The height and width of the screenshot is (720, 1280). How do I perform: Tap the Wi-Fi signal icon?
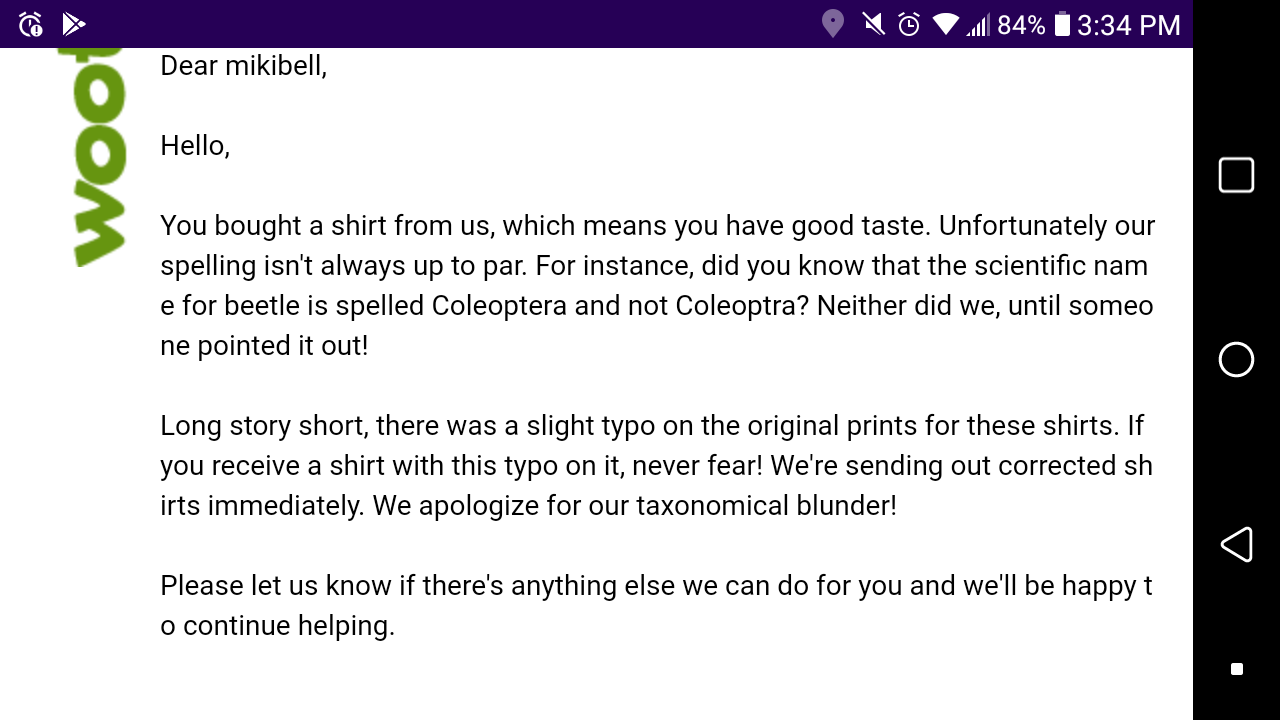pyautogui.click(x=945, y=24)
